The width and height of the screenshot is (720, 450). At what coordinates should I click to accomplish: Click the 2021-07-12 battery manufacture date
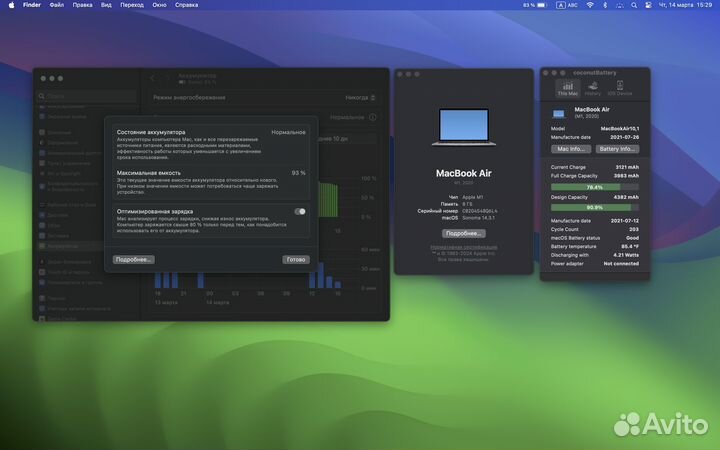tap(624, 221)
